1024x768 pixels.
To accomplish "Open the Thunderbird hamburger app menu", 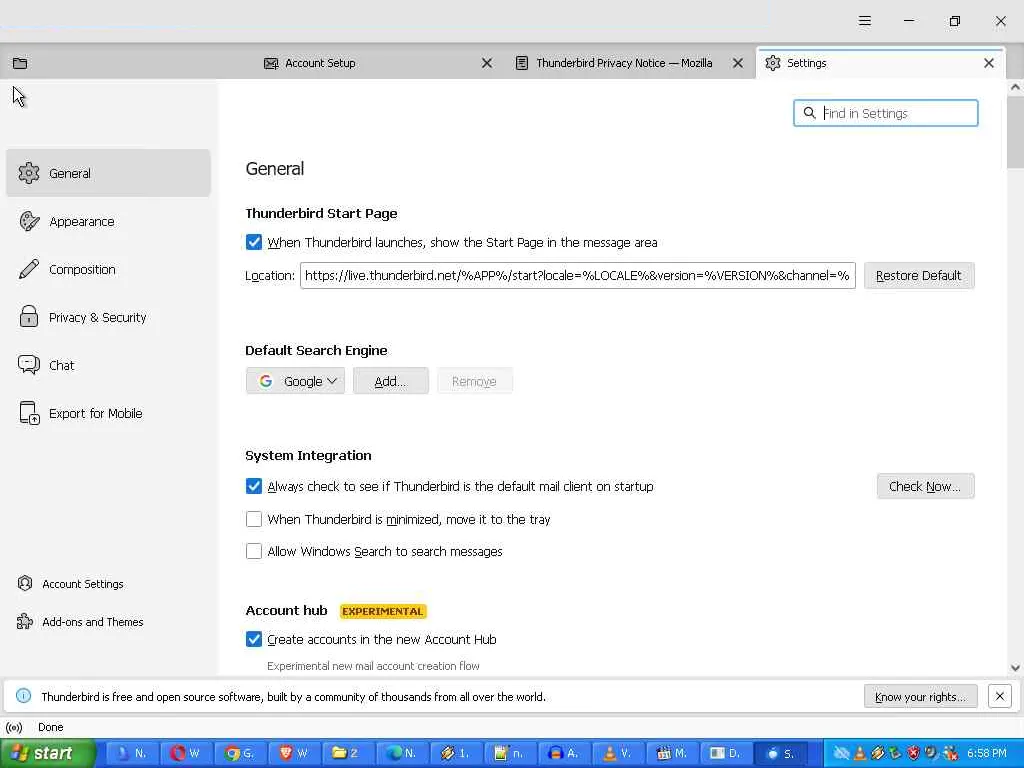I will point(865,21).
